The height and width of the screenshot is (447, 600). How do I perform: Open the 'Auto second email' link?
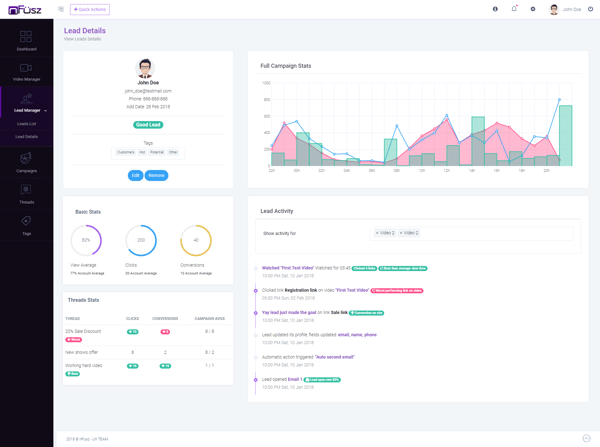coord(334,357)
